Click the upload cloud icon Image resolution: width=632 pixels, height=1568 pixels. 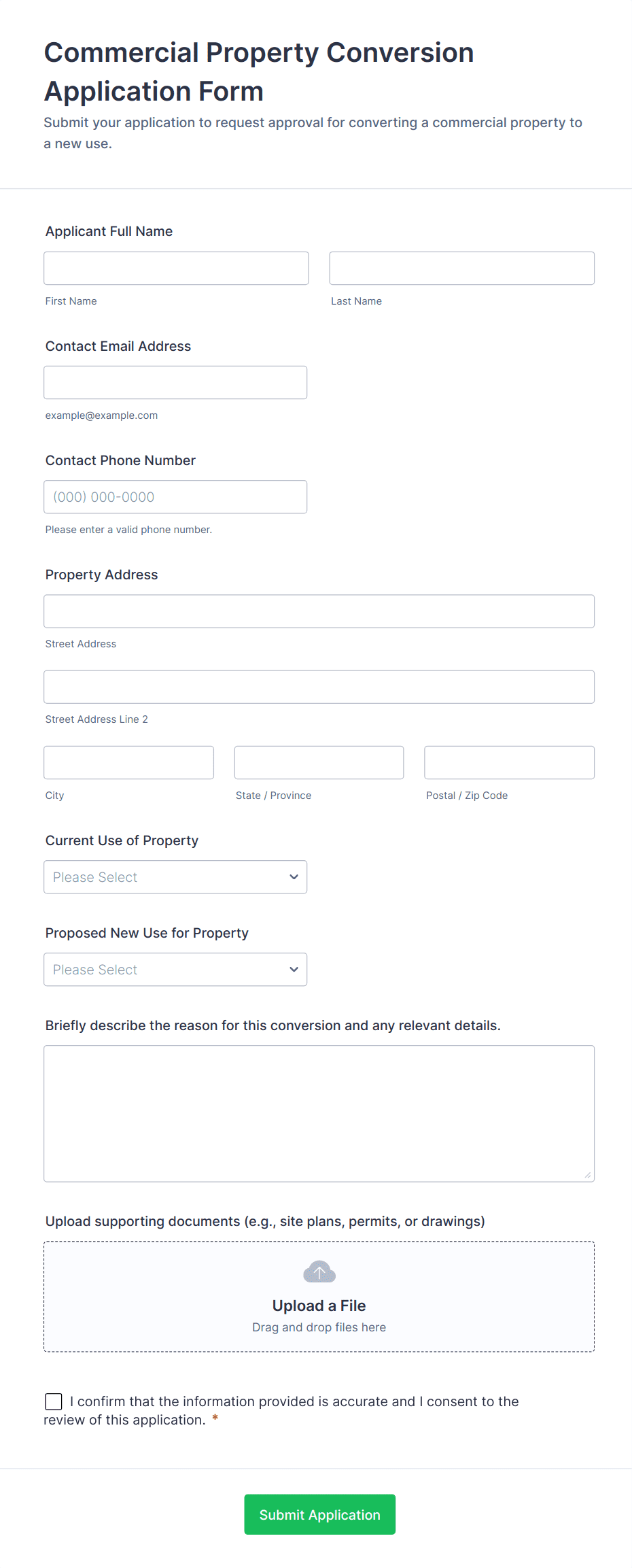click(319, 1272)
